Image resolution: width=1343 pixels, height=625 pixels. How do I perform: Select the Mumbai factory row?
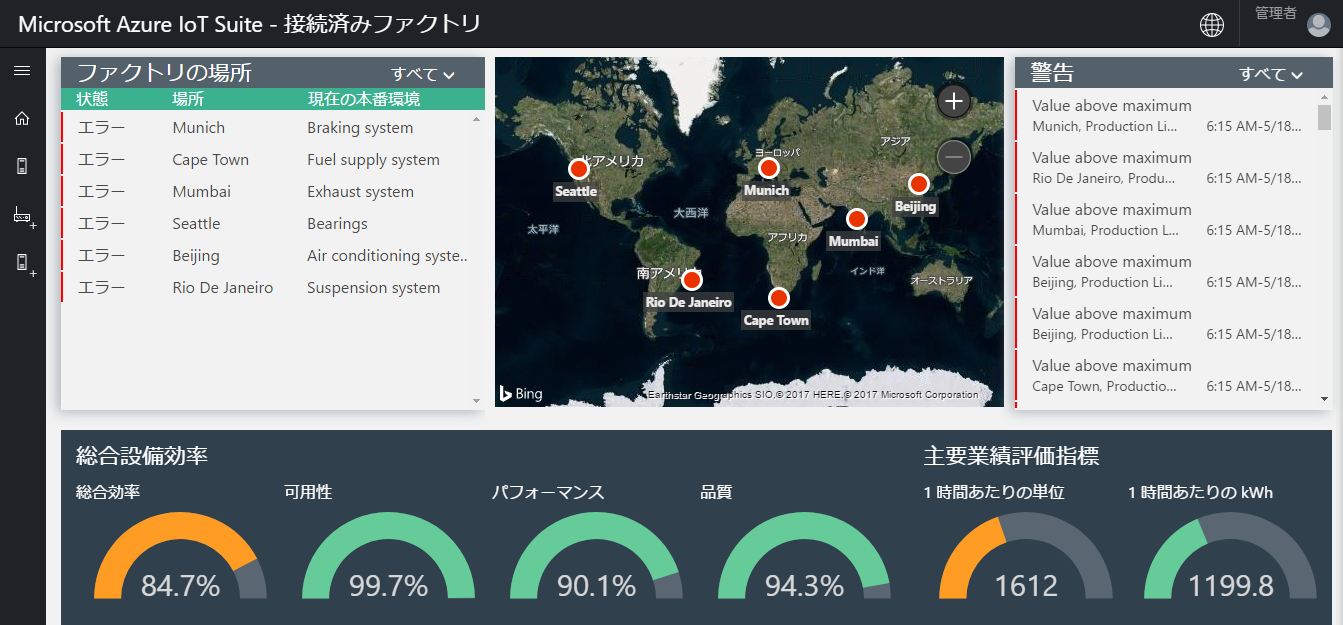pyautogui.click(x=265, y=192)
